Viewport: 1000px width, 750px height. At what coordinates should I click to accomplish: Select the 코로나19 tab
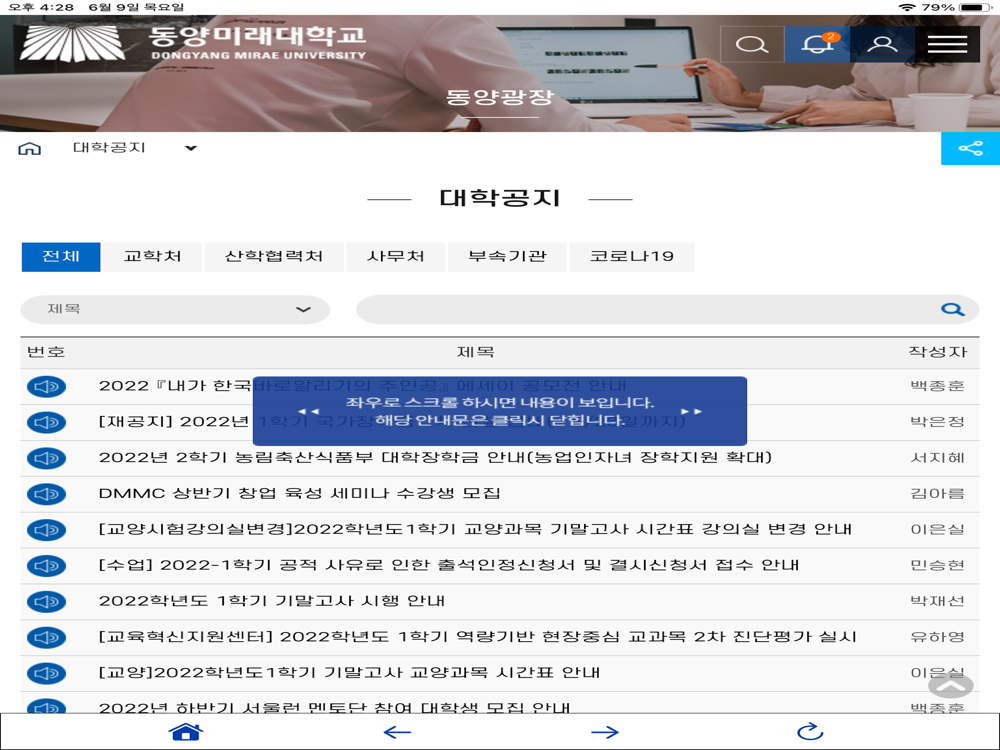coord(631,256)
